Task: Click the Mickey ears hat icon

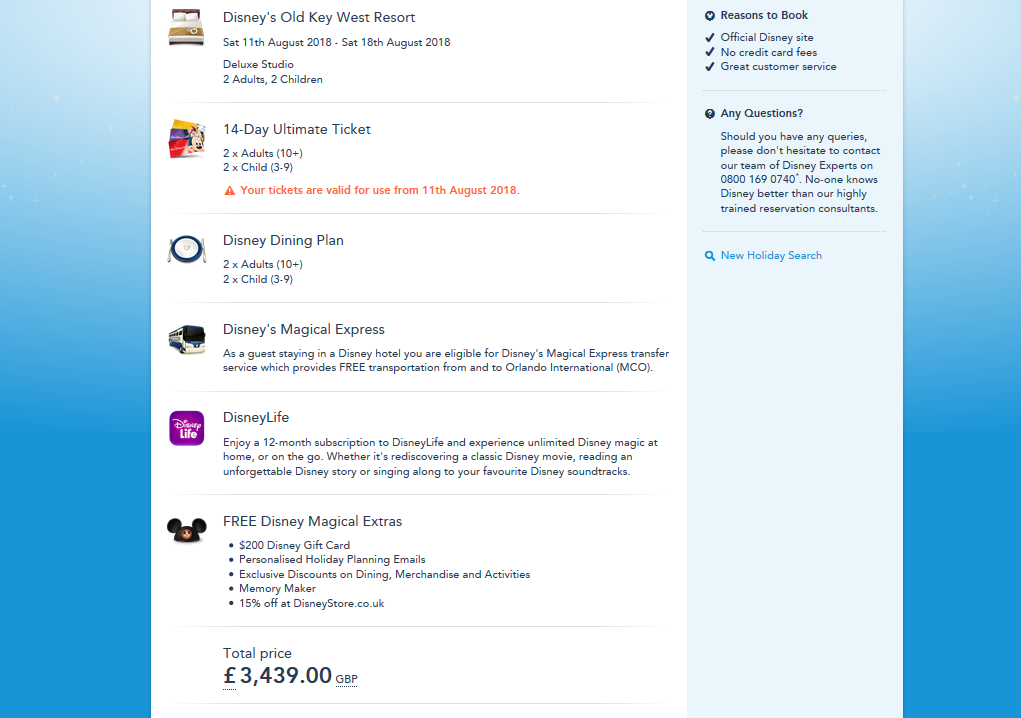Action: 186,530
